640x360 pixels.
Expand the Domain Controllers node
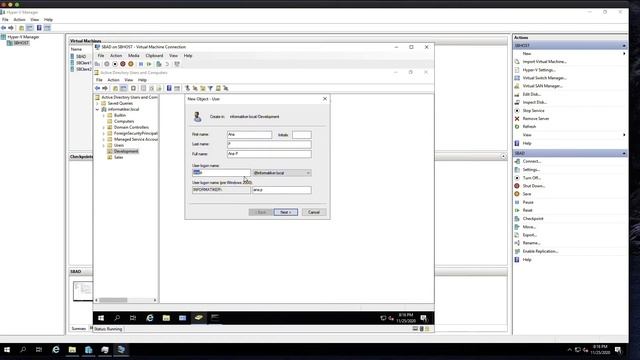click(104, 127)
